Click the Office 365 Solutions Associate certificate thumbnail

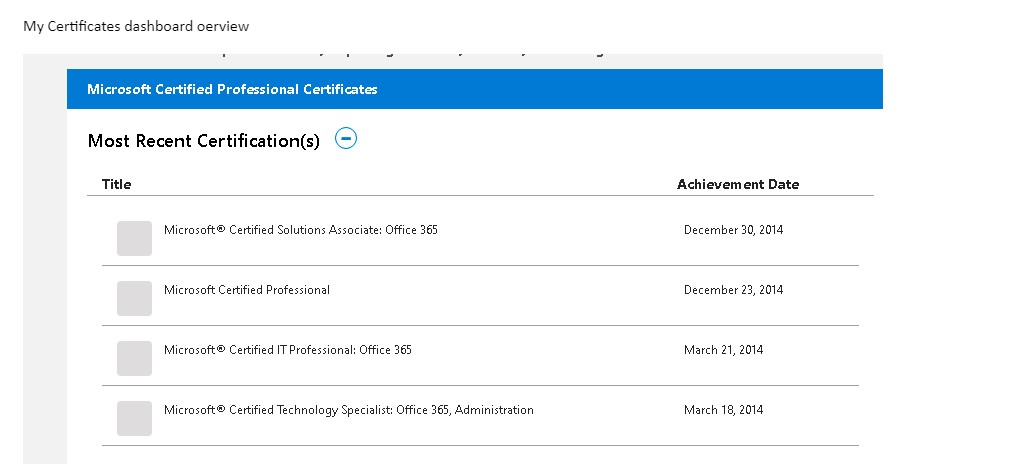click(x=134, y=238)
